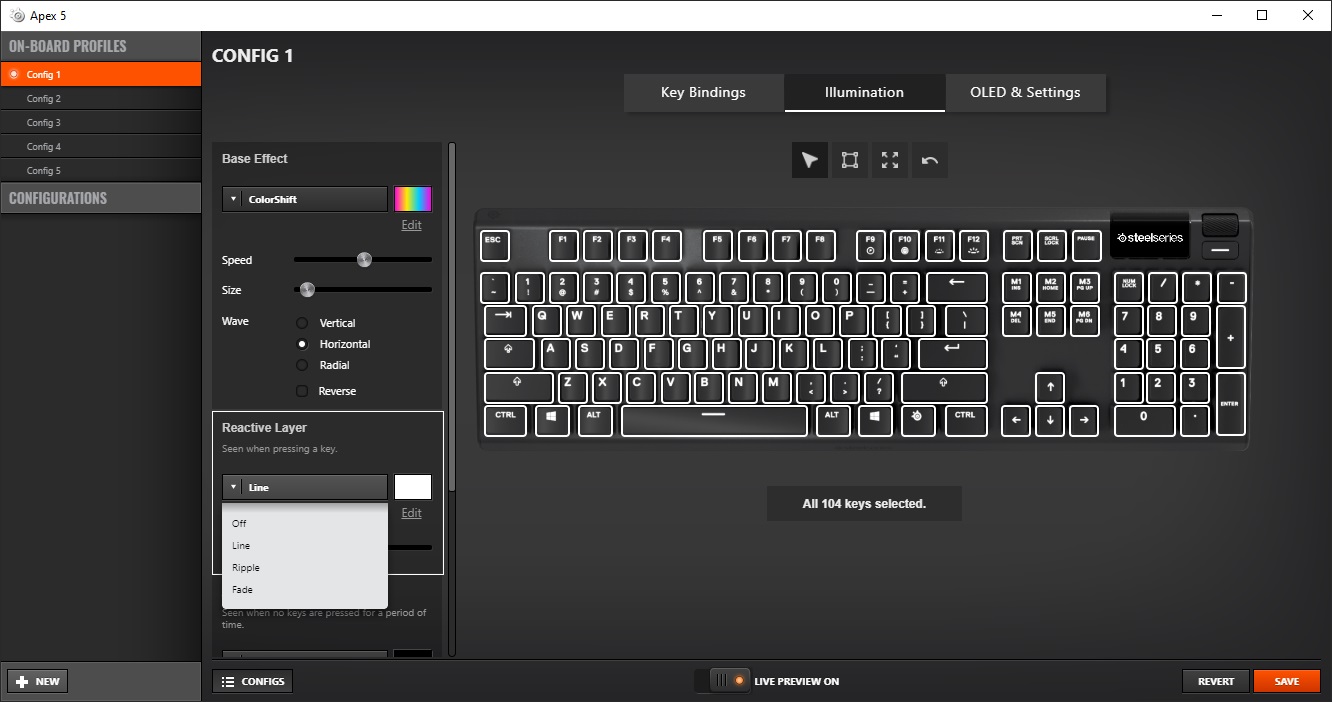Image resolution: width=1332 pixels, height=702 pixels.
Task: Click the rainbow ColorShift color swatch
Action: point(413,199)
